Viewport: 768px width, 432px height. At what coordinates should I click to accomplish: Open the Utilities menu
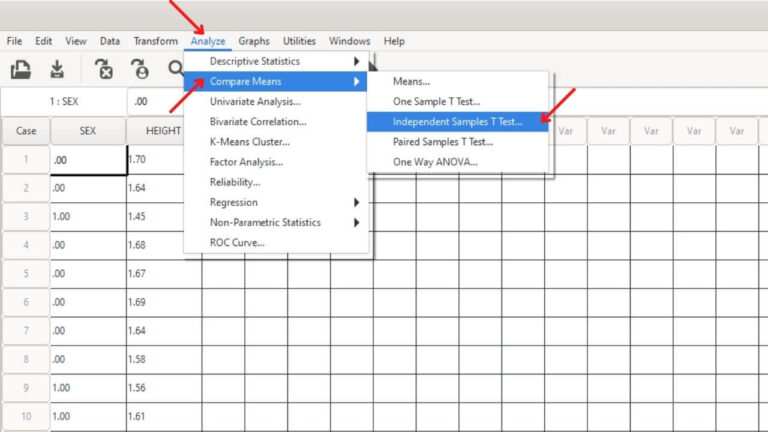pos(299,41)
